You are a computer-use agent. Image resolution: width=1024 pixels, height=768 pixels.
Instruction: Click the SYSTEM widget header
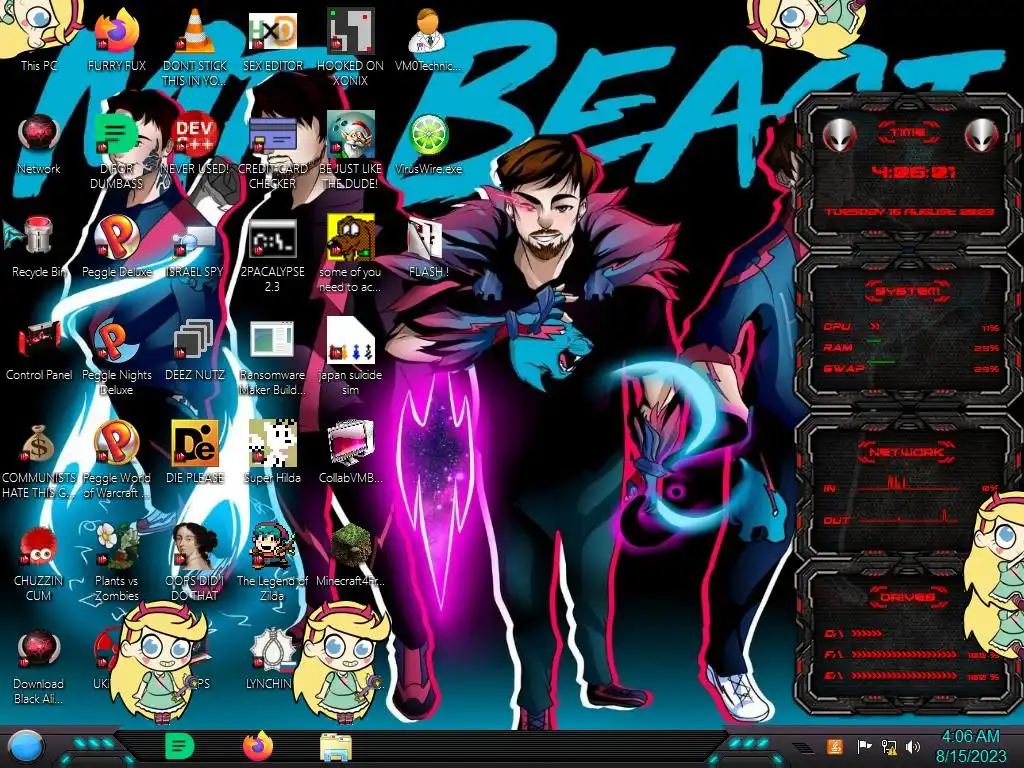coord(908,291)
